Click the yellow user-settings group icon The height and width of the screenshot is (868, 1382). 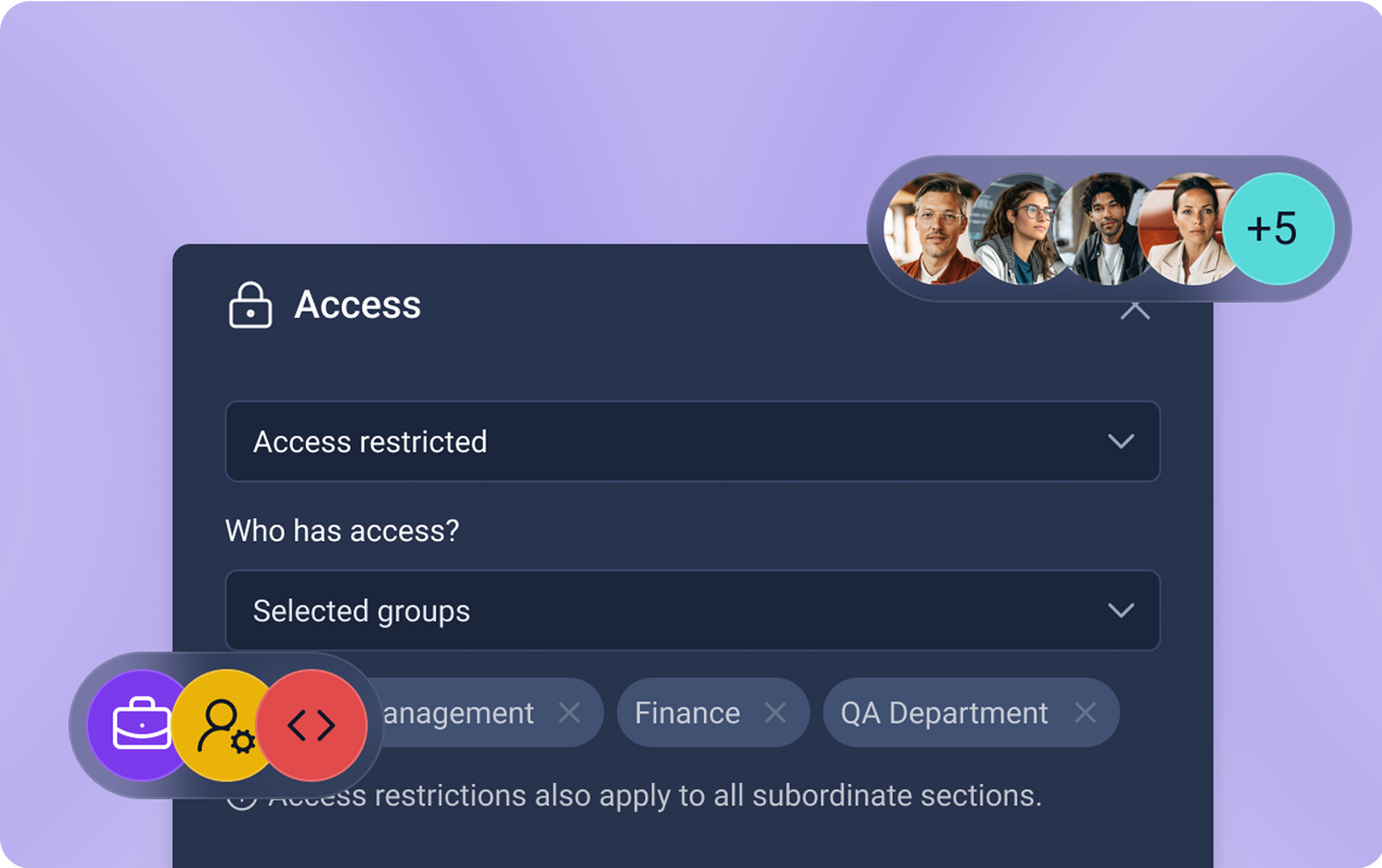pos(224,725)
